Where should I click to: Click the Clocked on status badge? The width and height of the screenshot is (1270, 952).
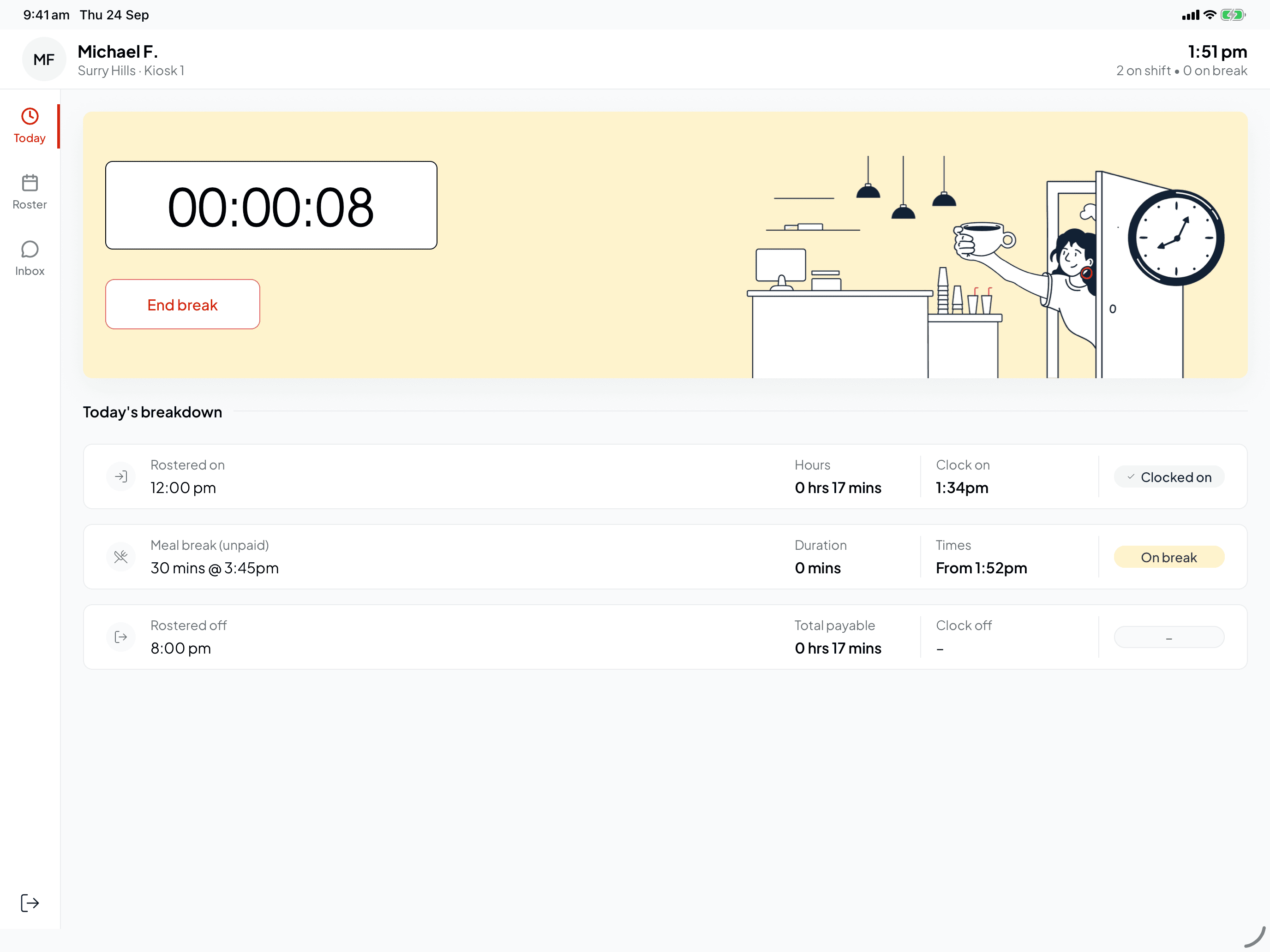pos(1169,477)
